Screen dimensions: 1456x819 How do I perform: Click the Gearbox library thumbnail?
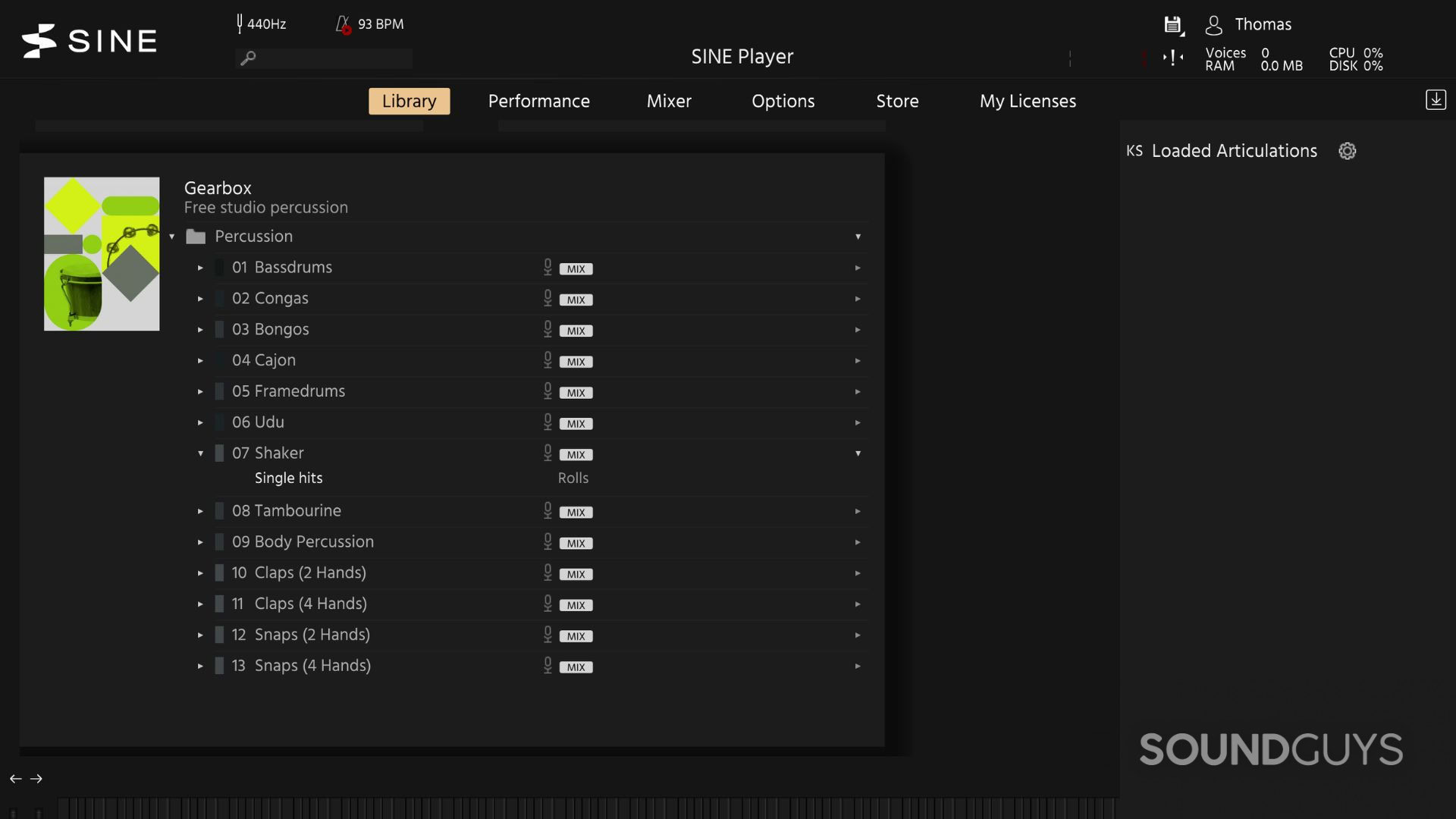(x=101, y=253)
